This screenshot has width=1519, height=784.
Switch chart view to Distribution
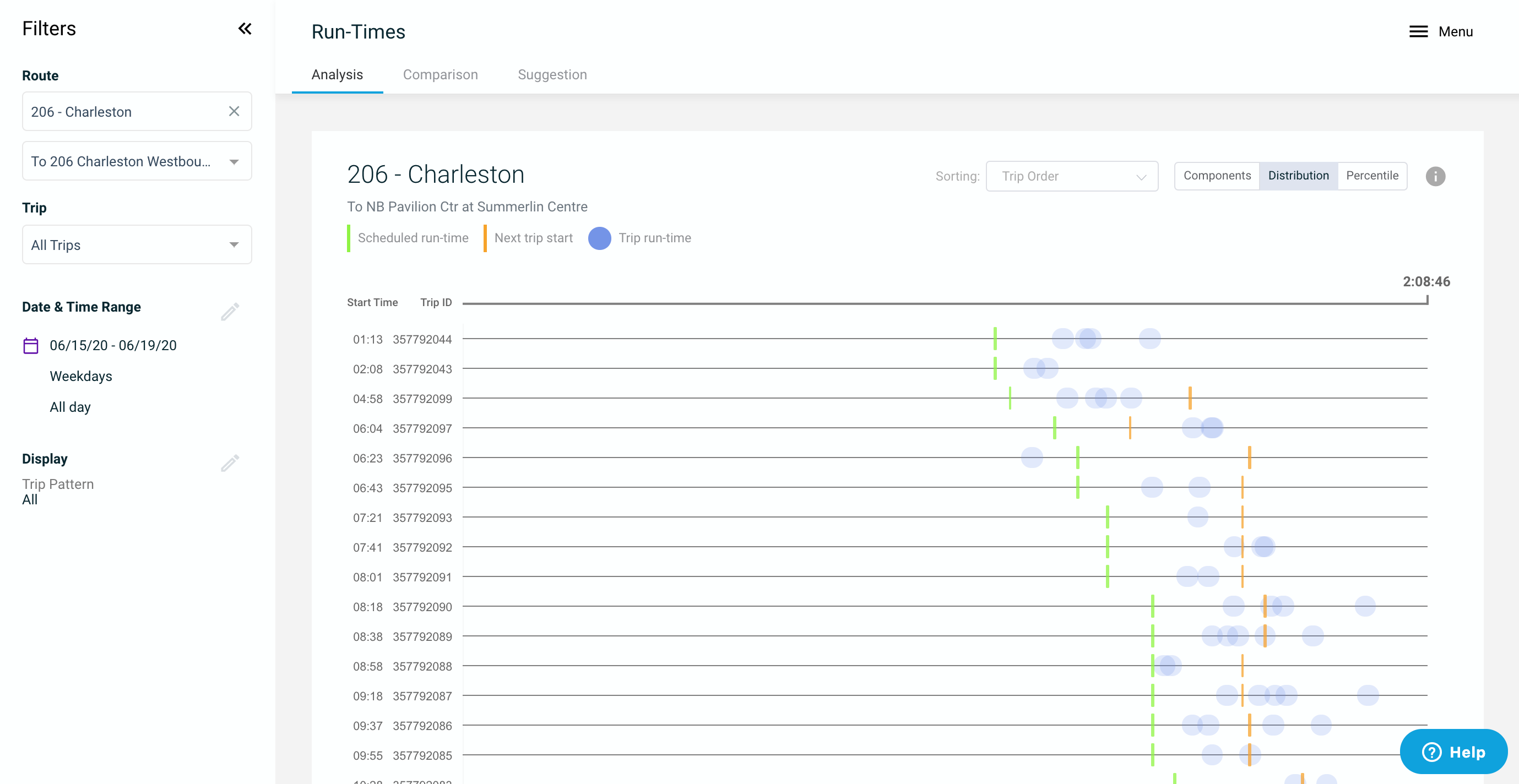coord(1298,176)
